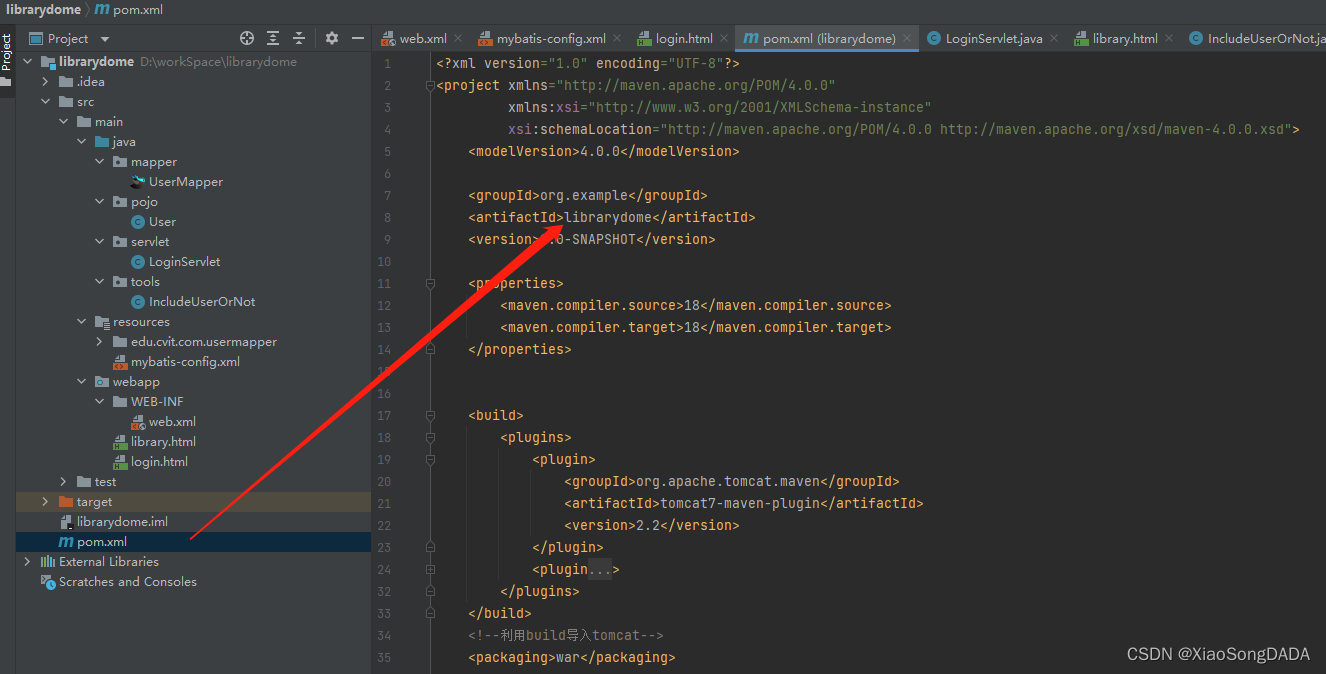Viewport: 1326px width, 674px height.
Task: Click the User class icon in pojo
Action: coord(138,222)
